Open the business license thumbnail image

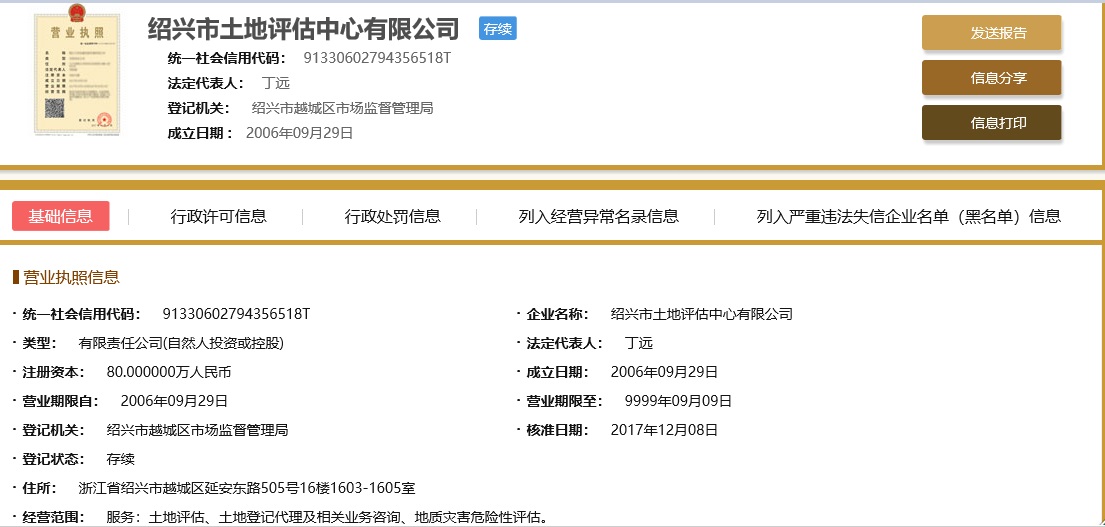[76, 75]
